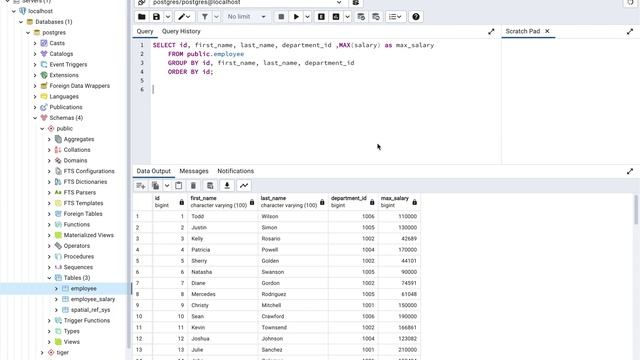Viewport: 640px width, 360px height.
Task: Expand the Views node
Action: 49,342
